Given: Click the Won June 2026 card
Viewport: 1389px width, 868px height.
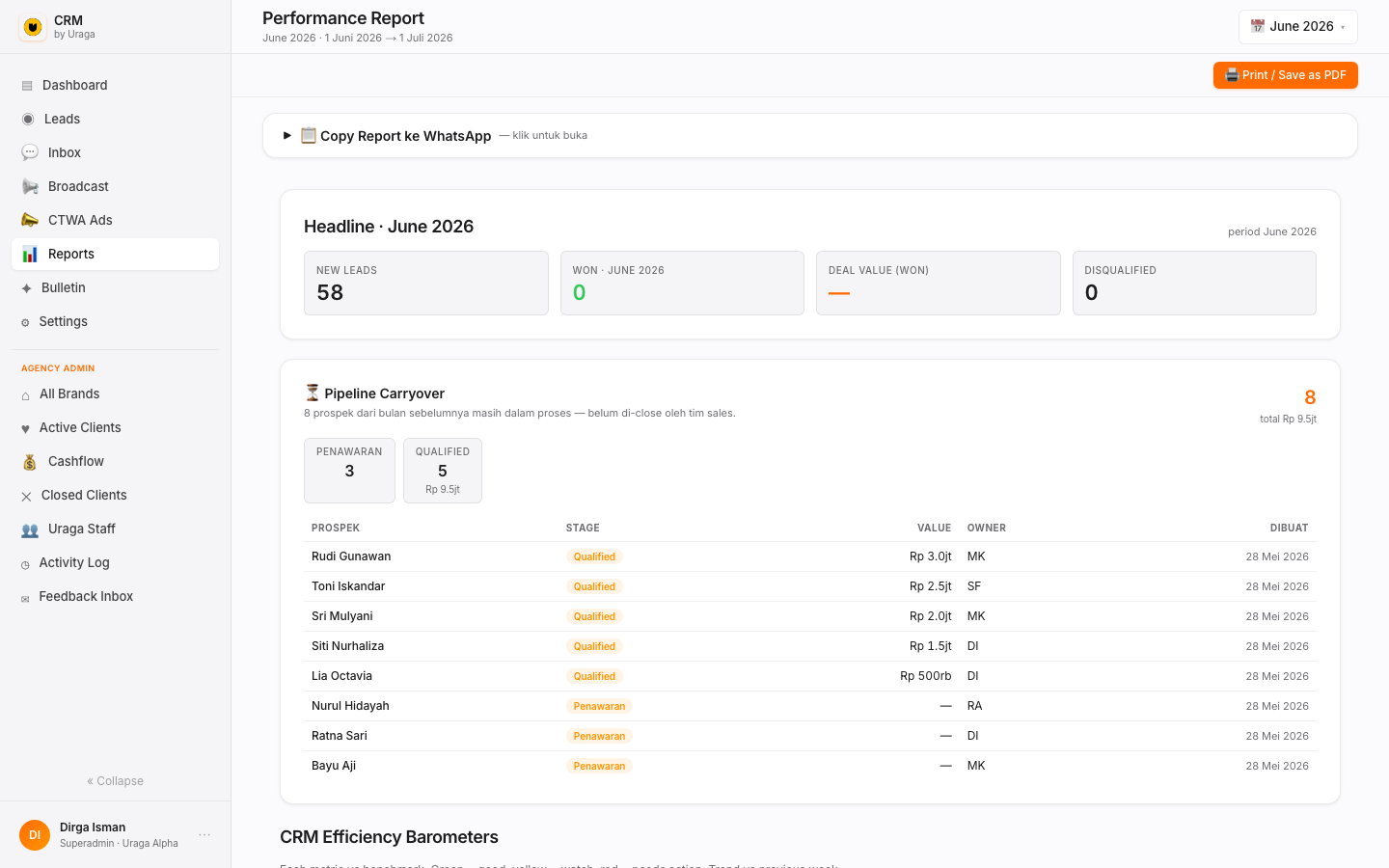Looking at the screenshot, I should pos(682,284).
